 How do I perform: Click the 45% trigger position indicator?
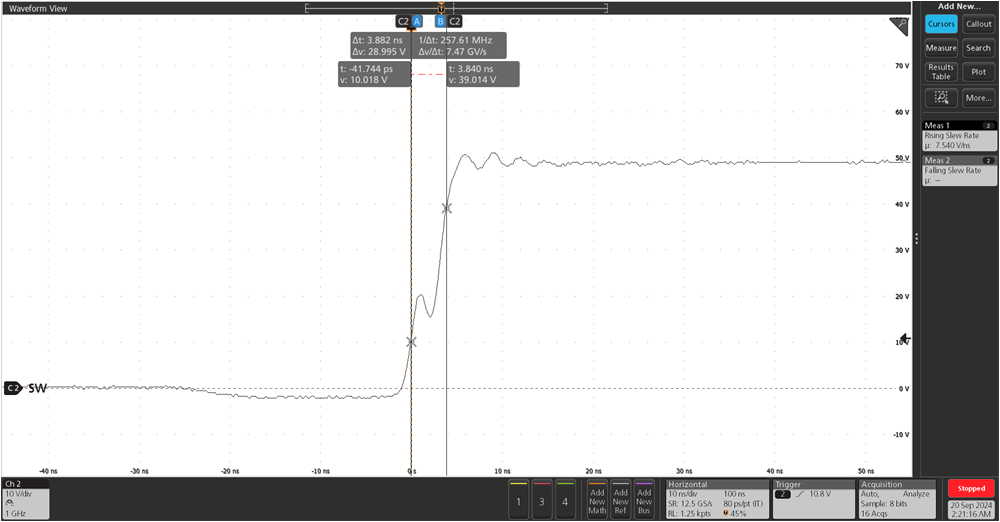(x=734, y=514)
